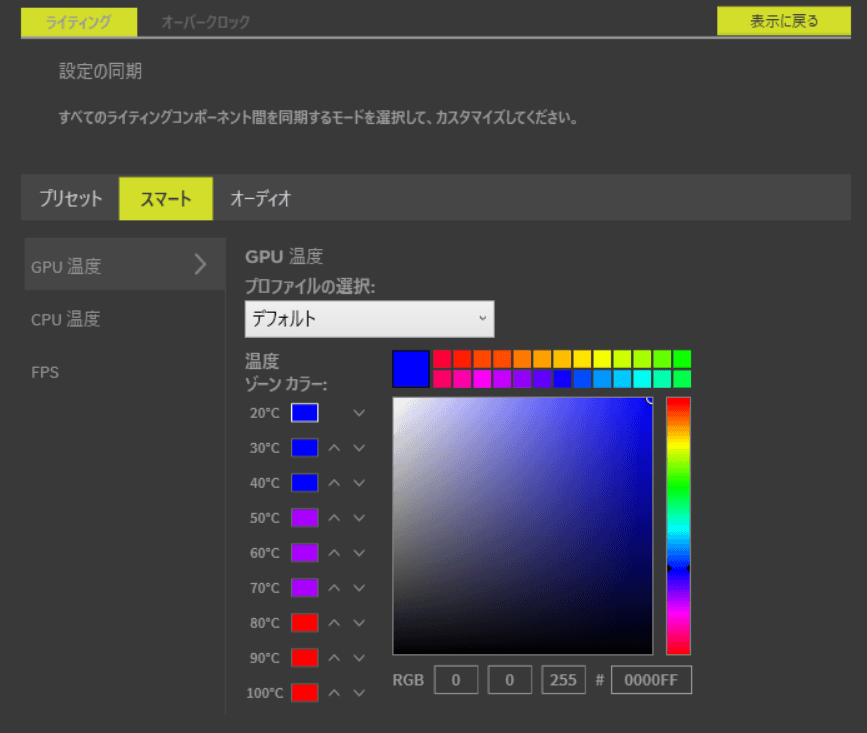
Task: Click in the blue saturation-brightness color field
Action: click(523, 526)
